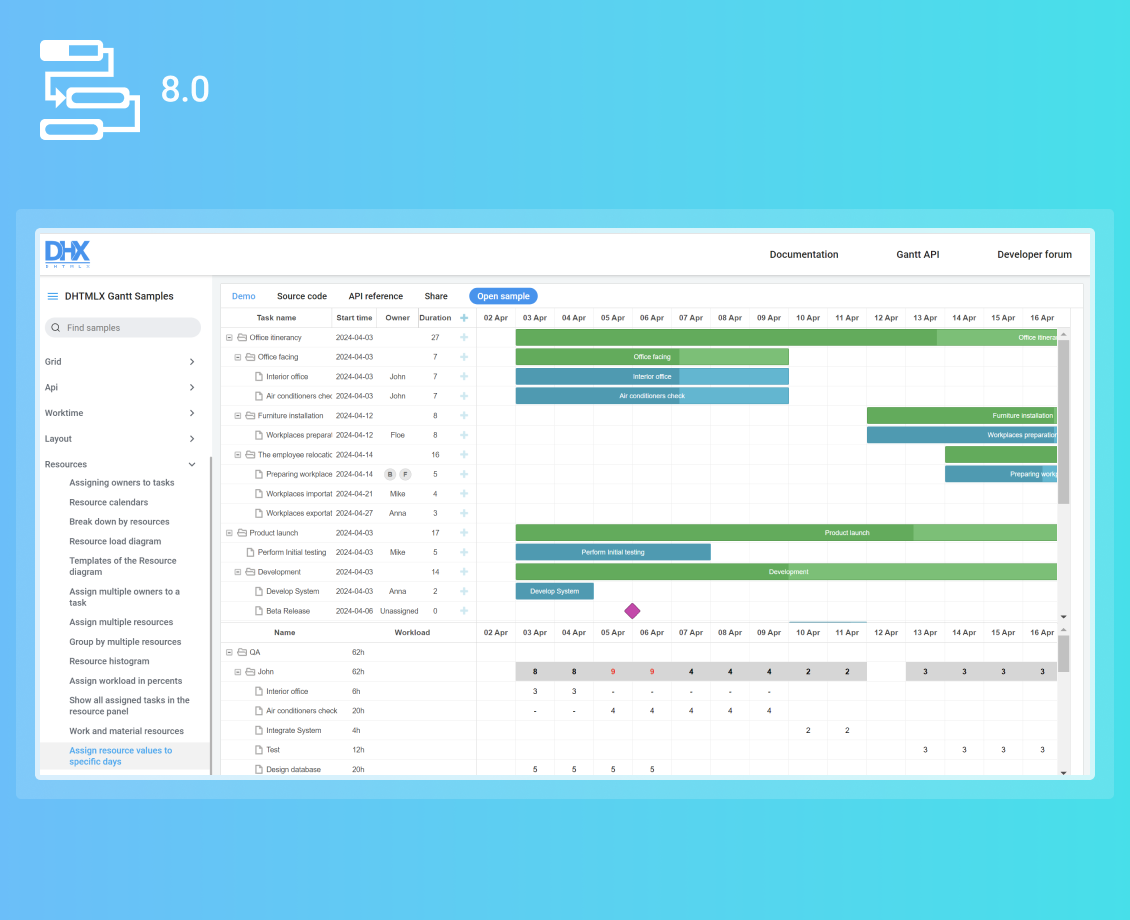Image resolution: width=1130 pixels, height=920 pixels.
Task: Add a subtask via plus icon on Office itinerancy
Action: pos(463,337)
